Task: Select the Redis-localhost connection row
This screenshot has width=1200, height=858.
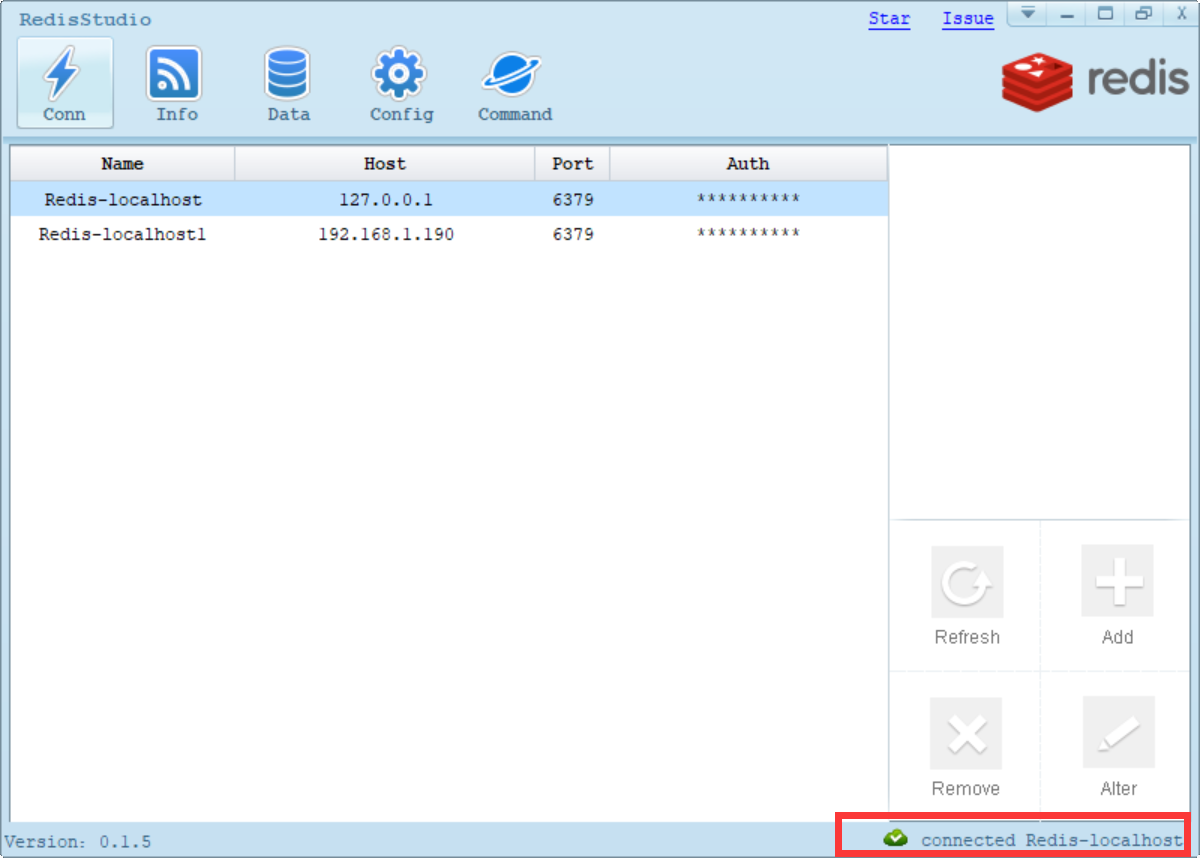Action: (449, 199)
